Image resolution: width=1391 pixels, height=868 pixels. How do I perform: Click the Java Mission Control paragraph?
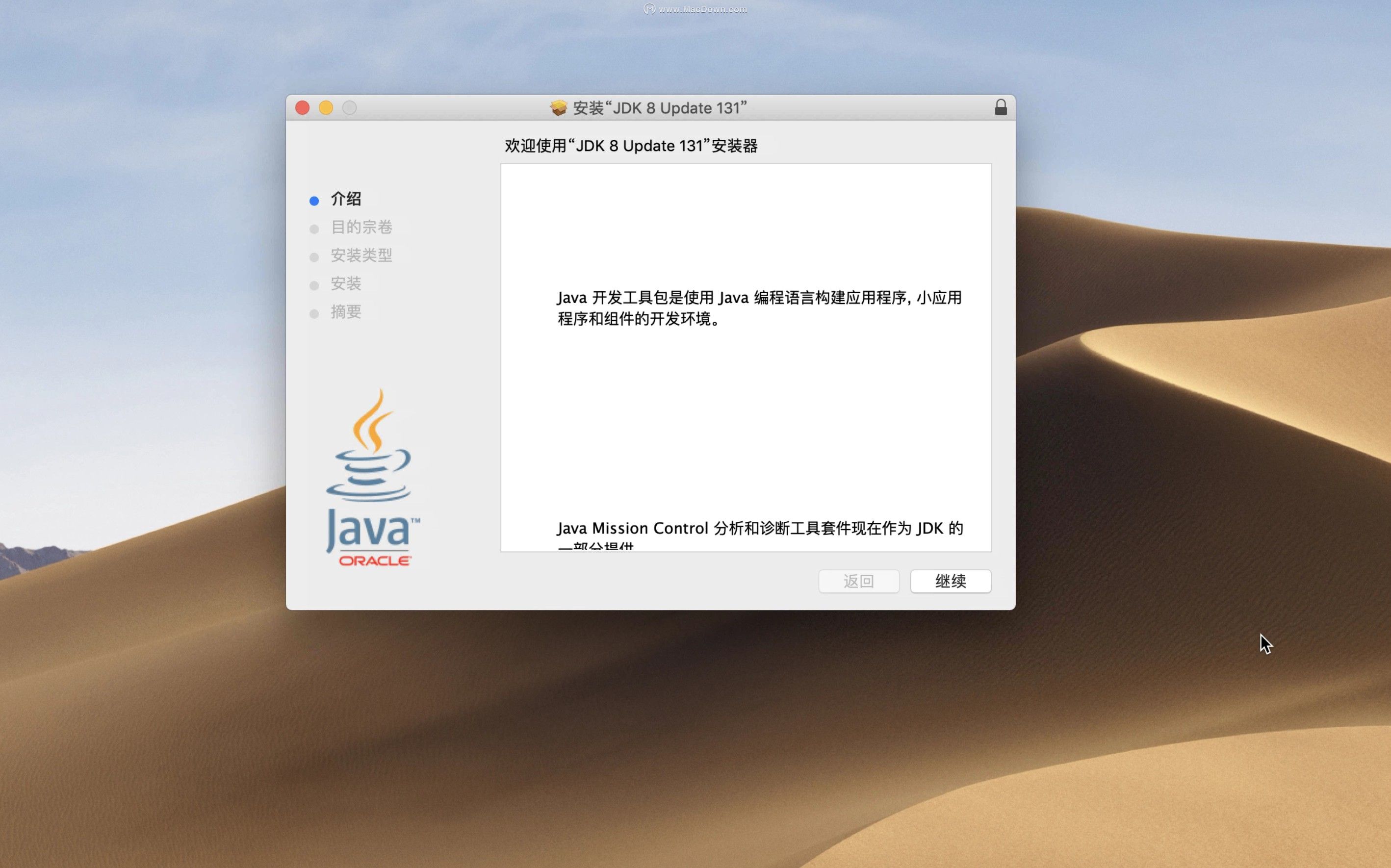(760, 535)
